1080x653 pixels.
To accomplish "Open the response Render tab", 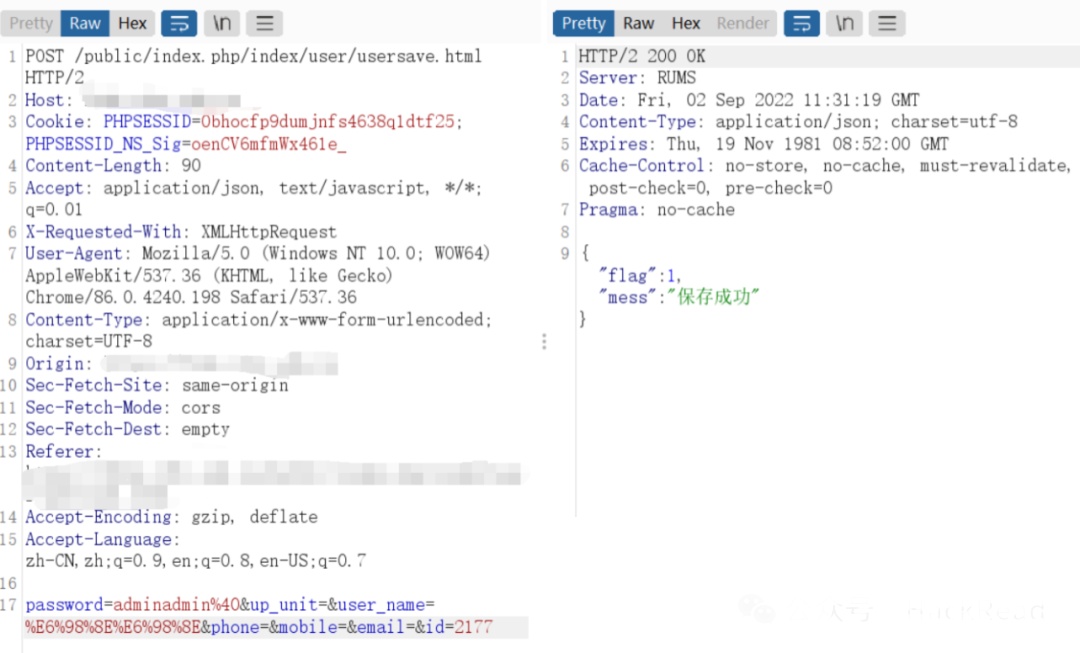I will pos(742,23).
